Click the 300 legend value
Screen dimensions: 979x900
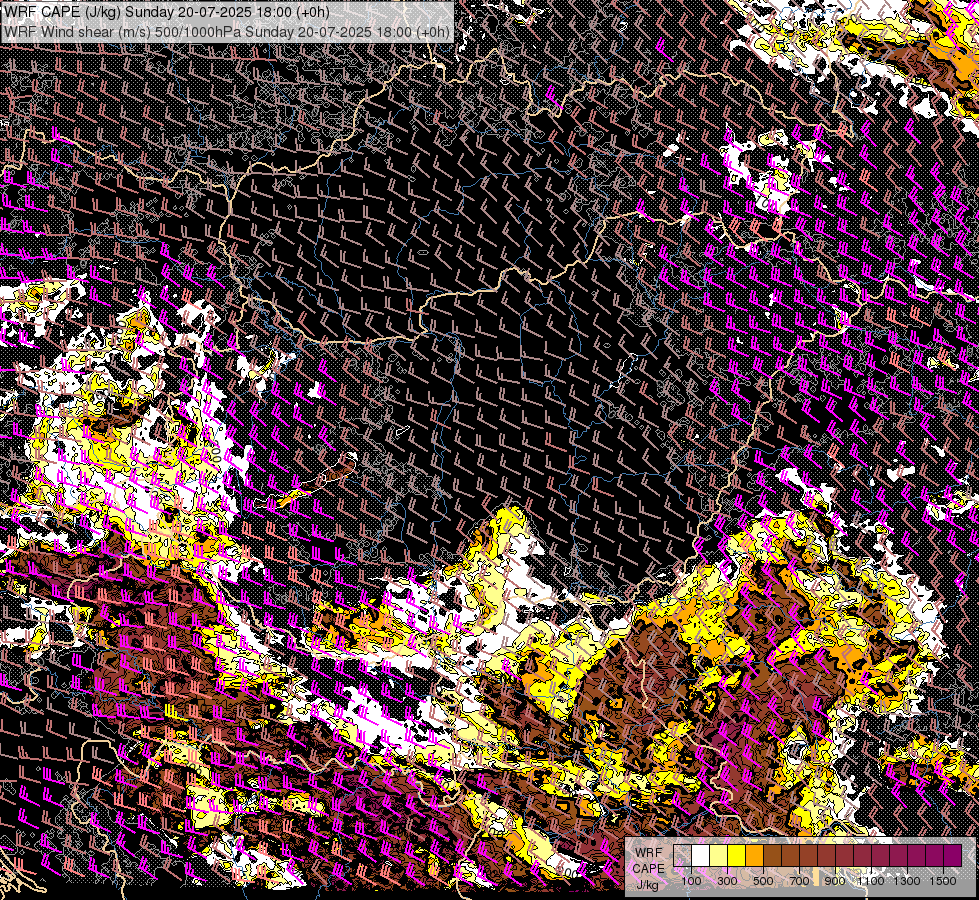click(727, 881)
